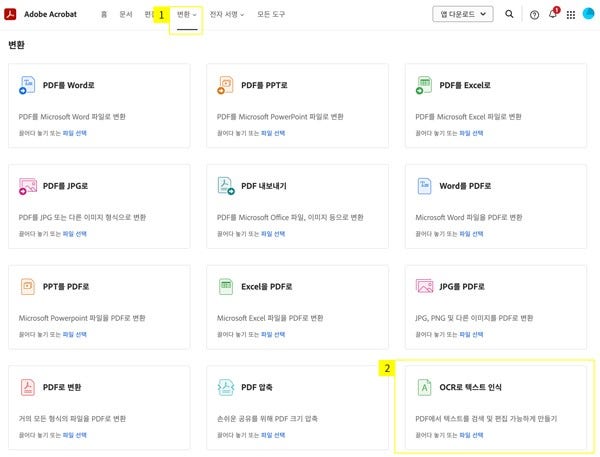The height and width of the screenshot is (457, 600).
Task: Go to the 문서 menu item
Action: click(126, 15)
